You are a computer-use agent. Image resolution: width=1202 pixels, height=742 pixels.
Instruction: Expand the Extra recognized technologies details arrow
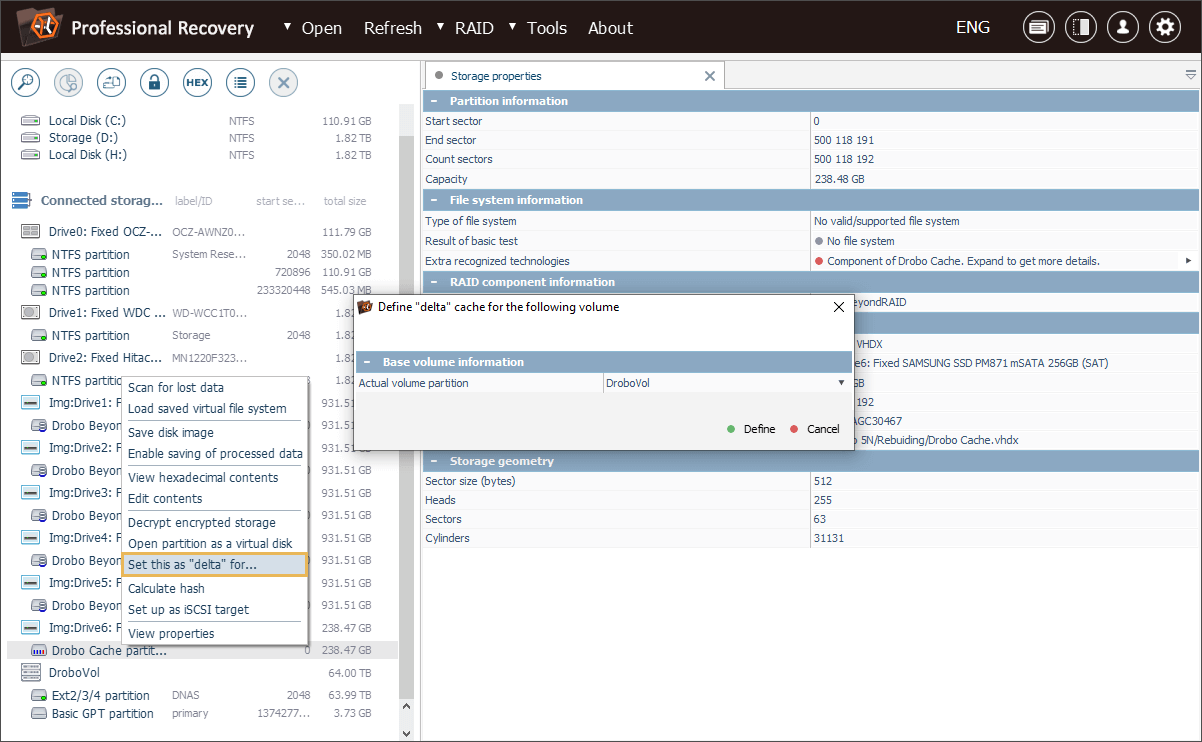click(1189, 261)
